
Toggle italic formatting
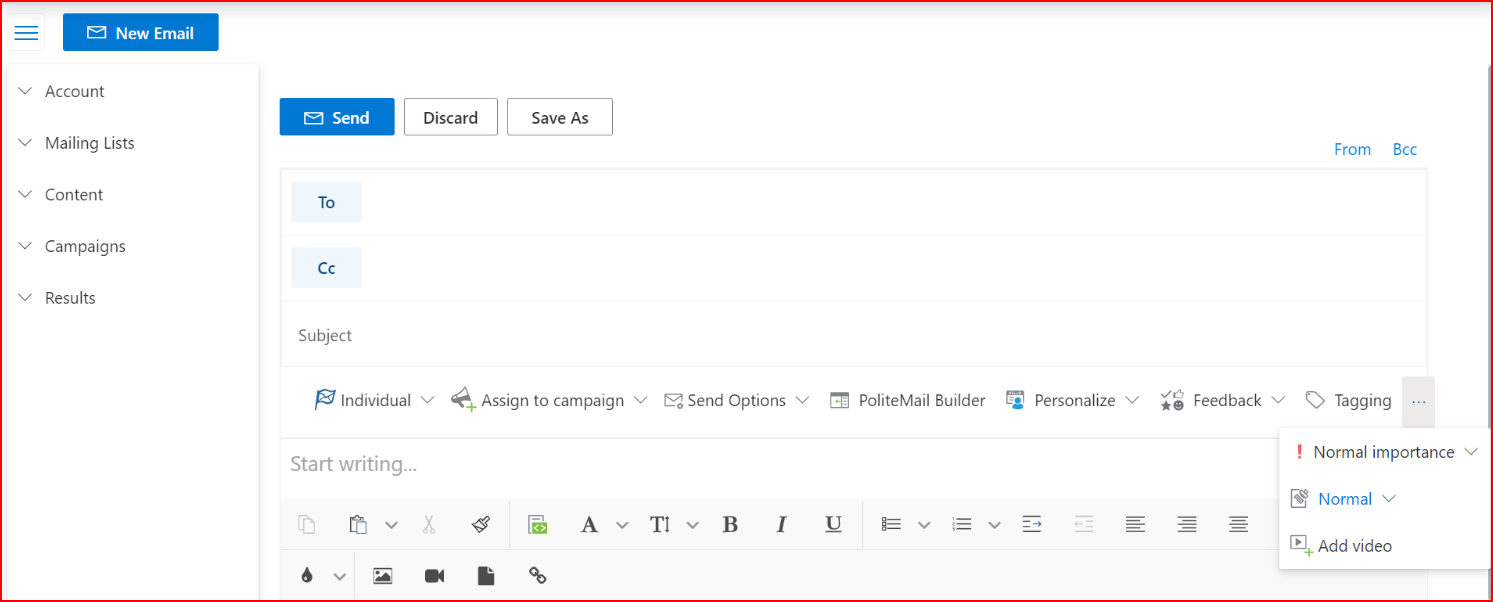(781, 524)
